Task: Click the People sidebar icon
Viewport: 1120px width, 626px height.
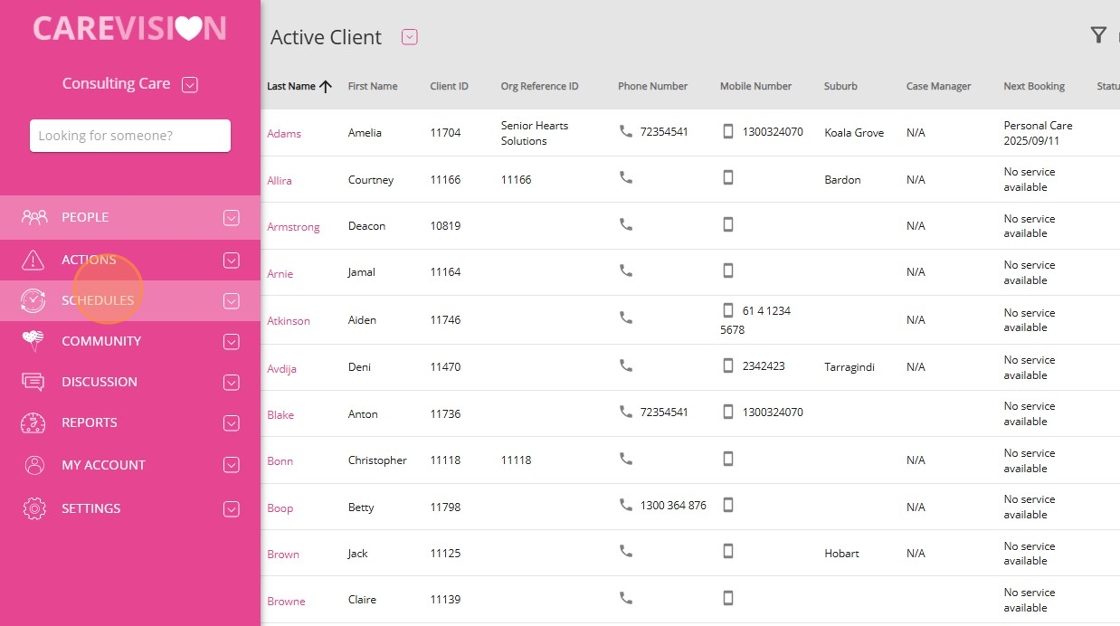Action: [x=34, y=217]
